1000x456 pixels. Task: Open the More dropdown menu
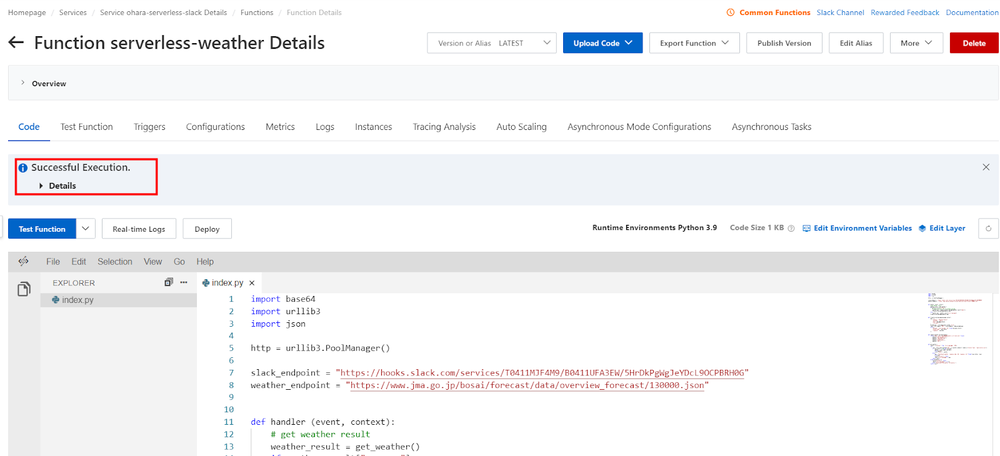(x=915, y=43)
